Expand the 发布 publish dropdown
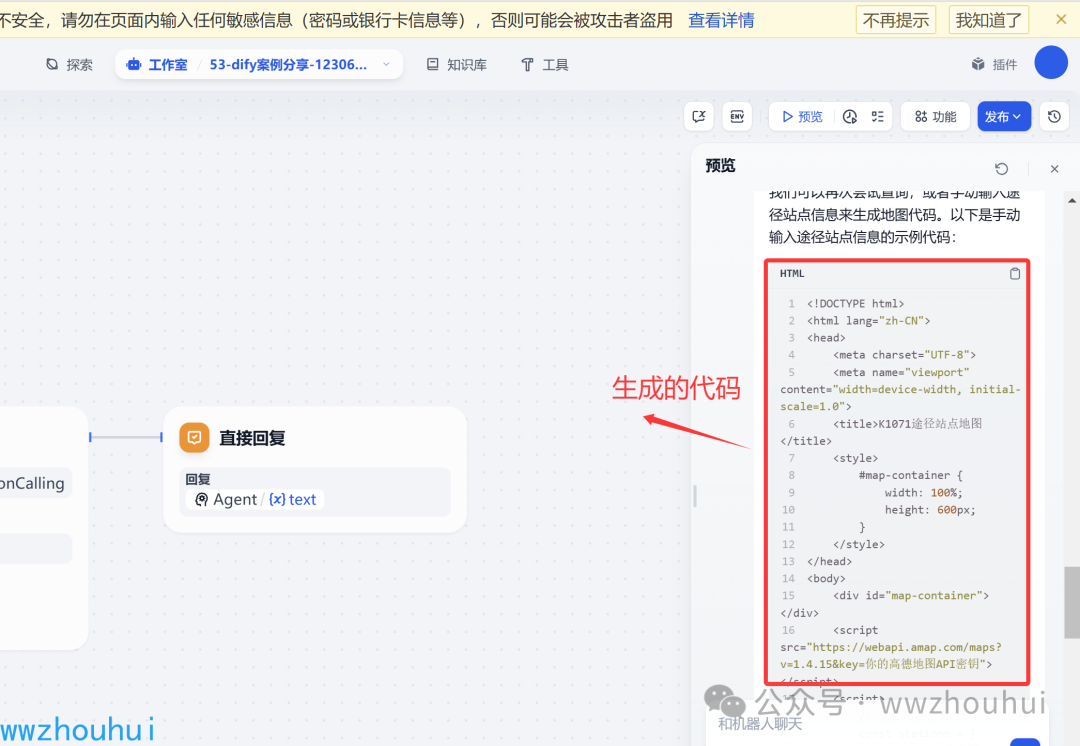 1004,116
